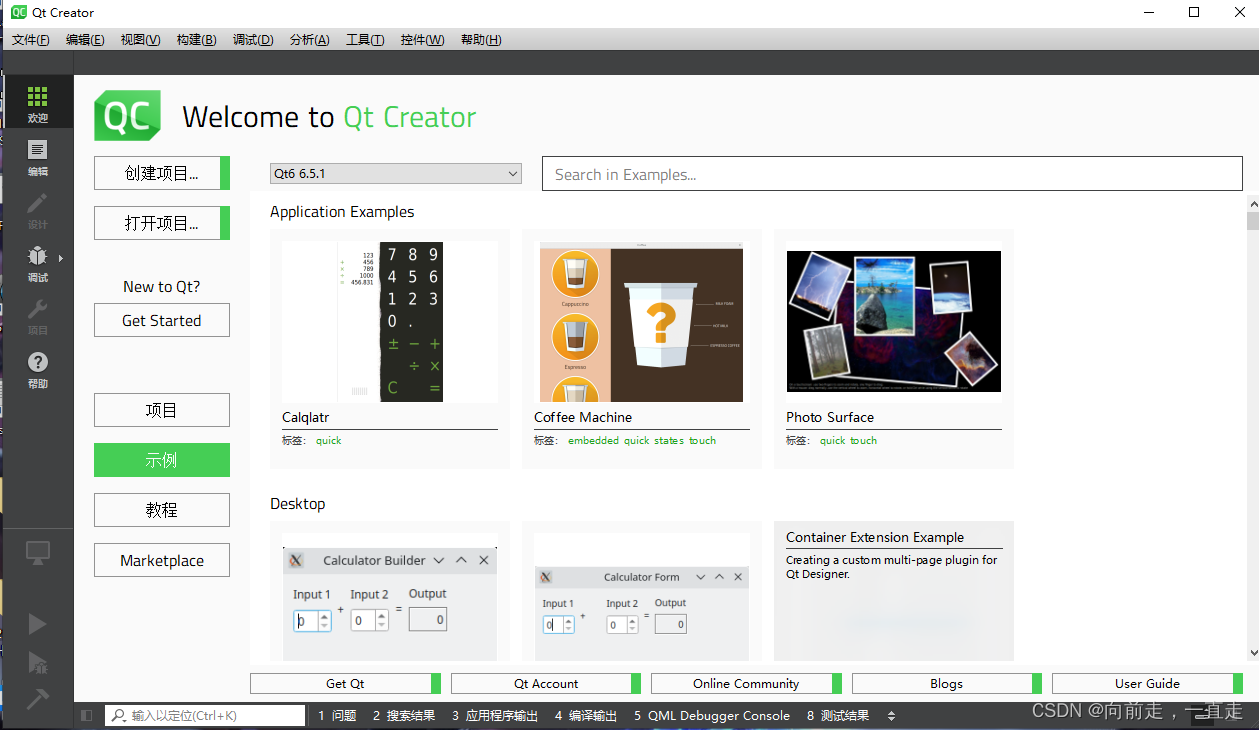Open the Blogs link
Viewport: 1259px width, 730px height.
coord(946,683)
